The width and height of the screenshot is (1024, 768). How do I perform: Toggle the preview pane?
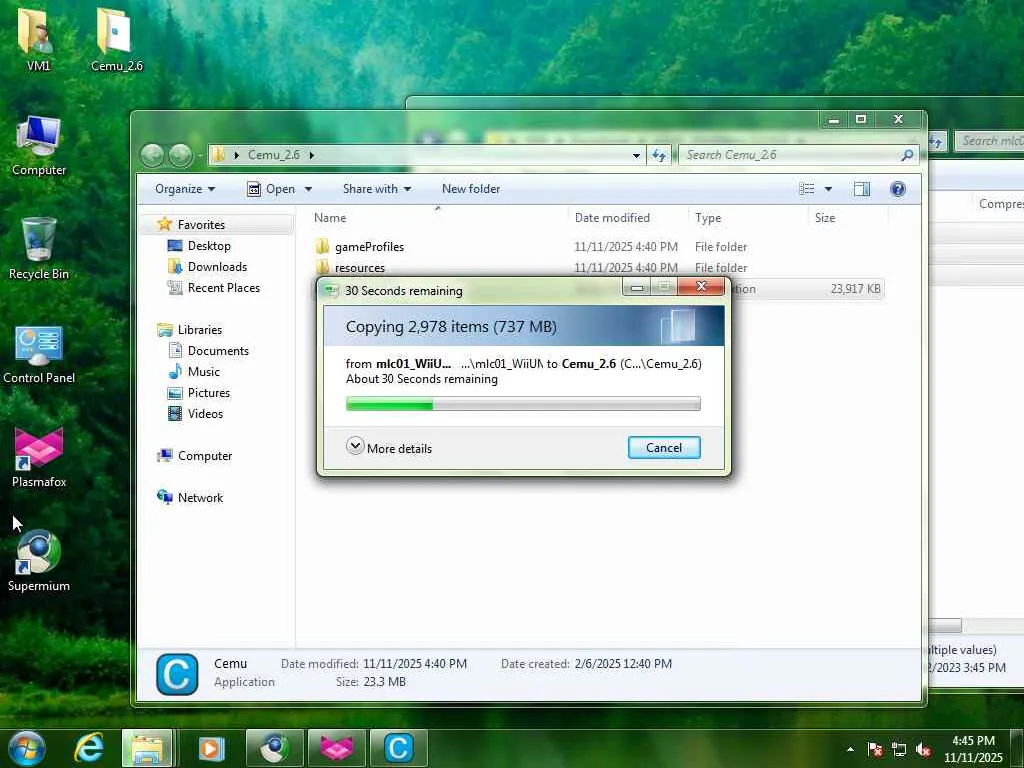point(862,189)
